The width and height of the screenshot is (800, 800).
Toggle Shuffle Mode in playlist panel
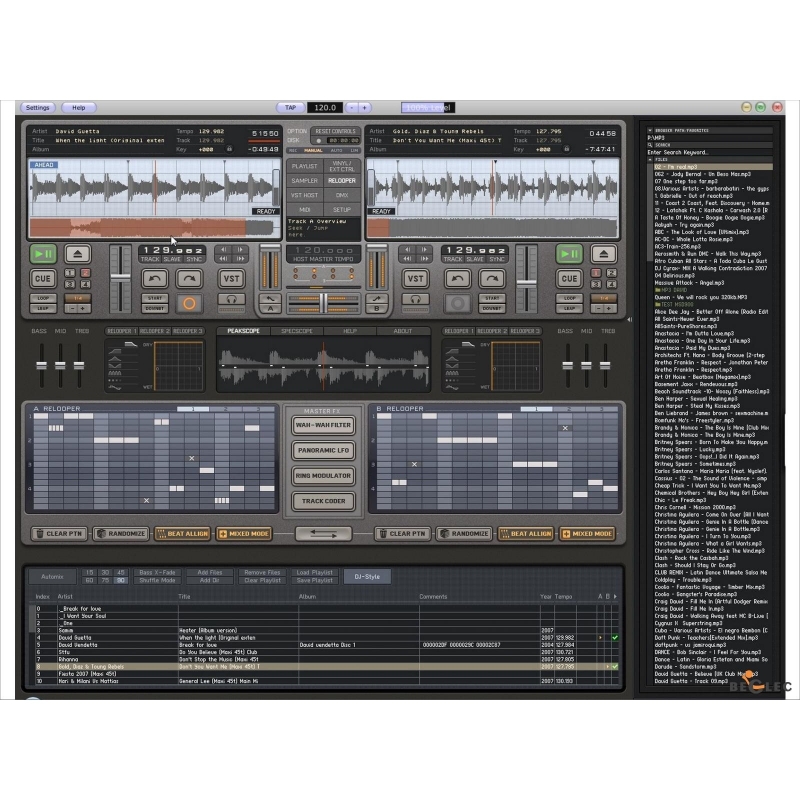click(157, 580)
